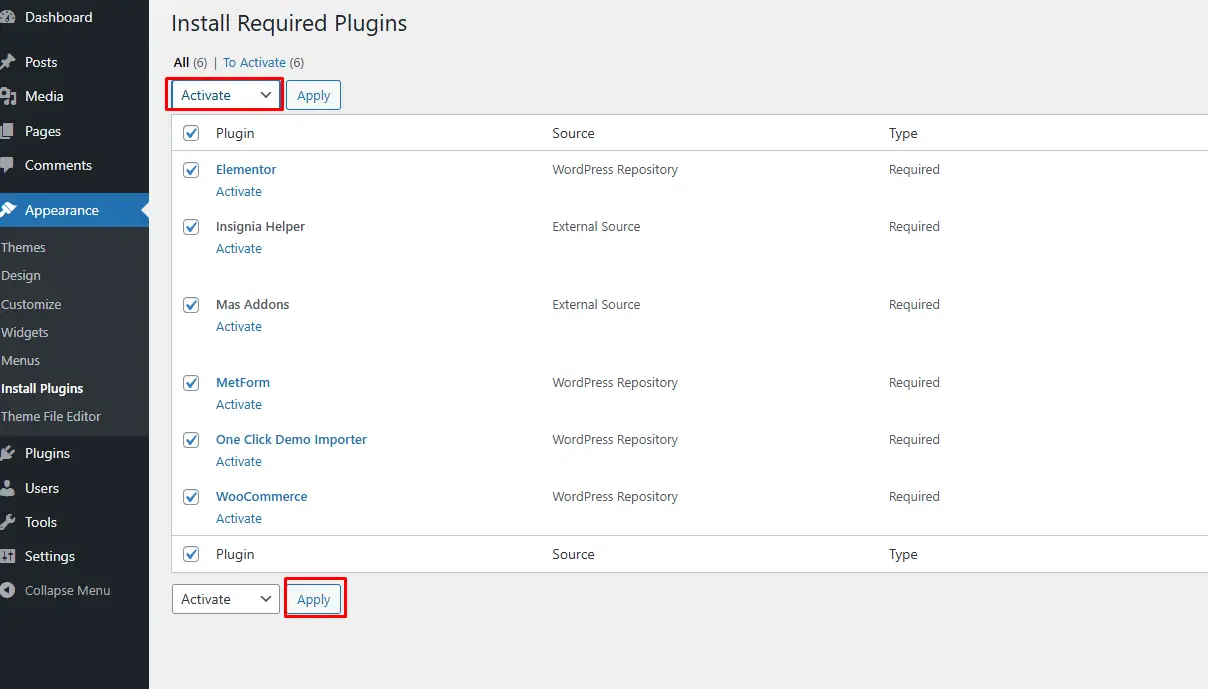
Task: Open the top bulk actions Activate dropdown
Action: pyautogui.click(x=225, y=95)
